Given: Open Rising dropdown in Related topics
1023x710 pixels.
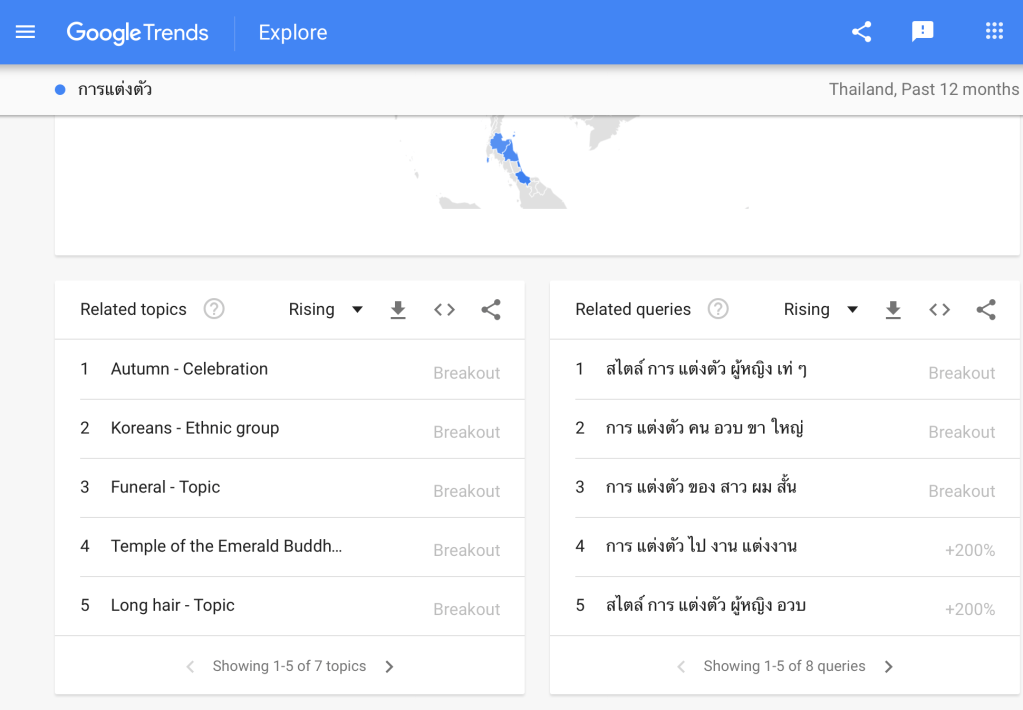Looking at the screenshot, I should coord(326,310).
